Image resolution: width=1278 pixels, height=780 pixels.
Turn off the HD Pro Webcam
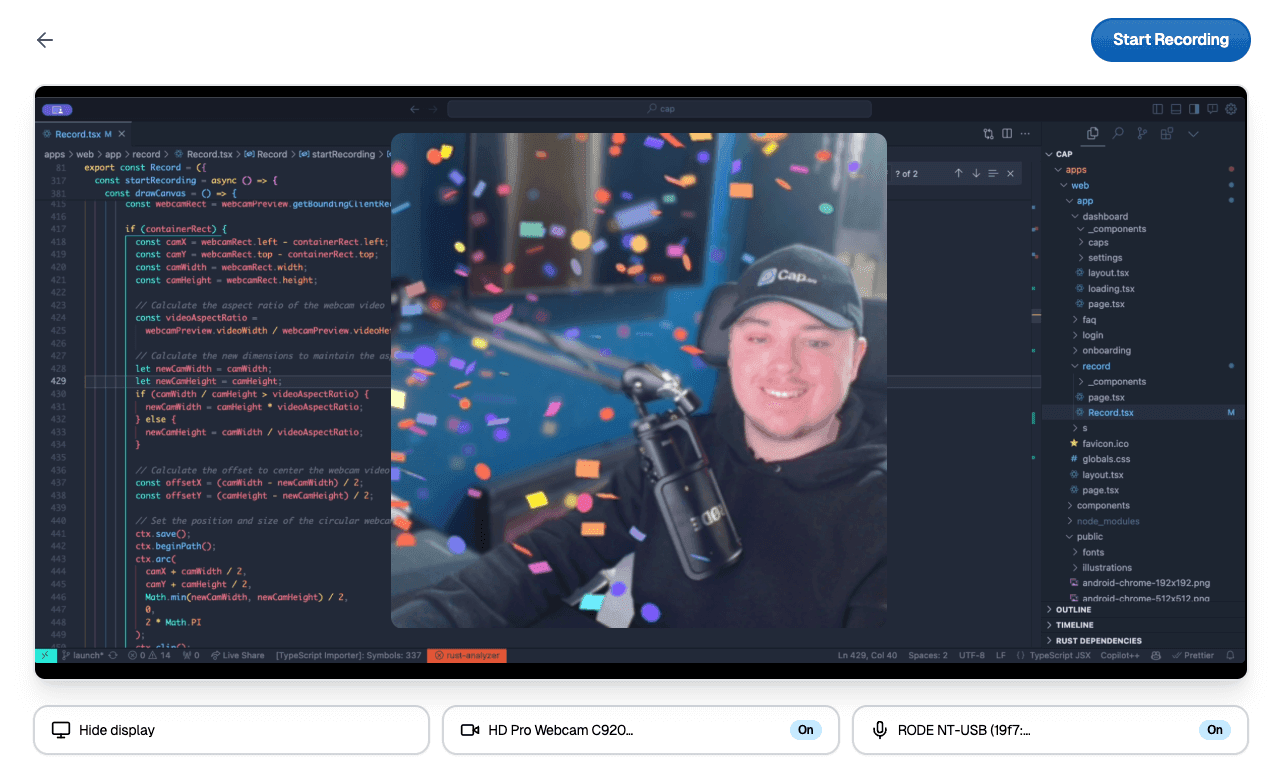[x=805, y=730]
